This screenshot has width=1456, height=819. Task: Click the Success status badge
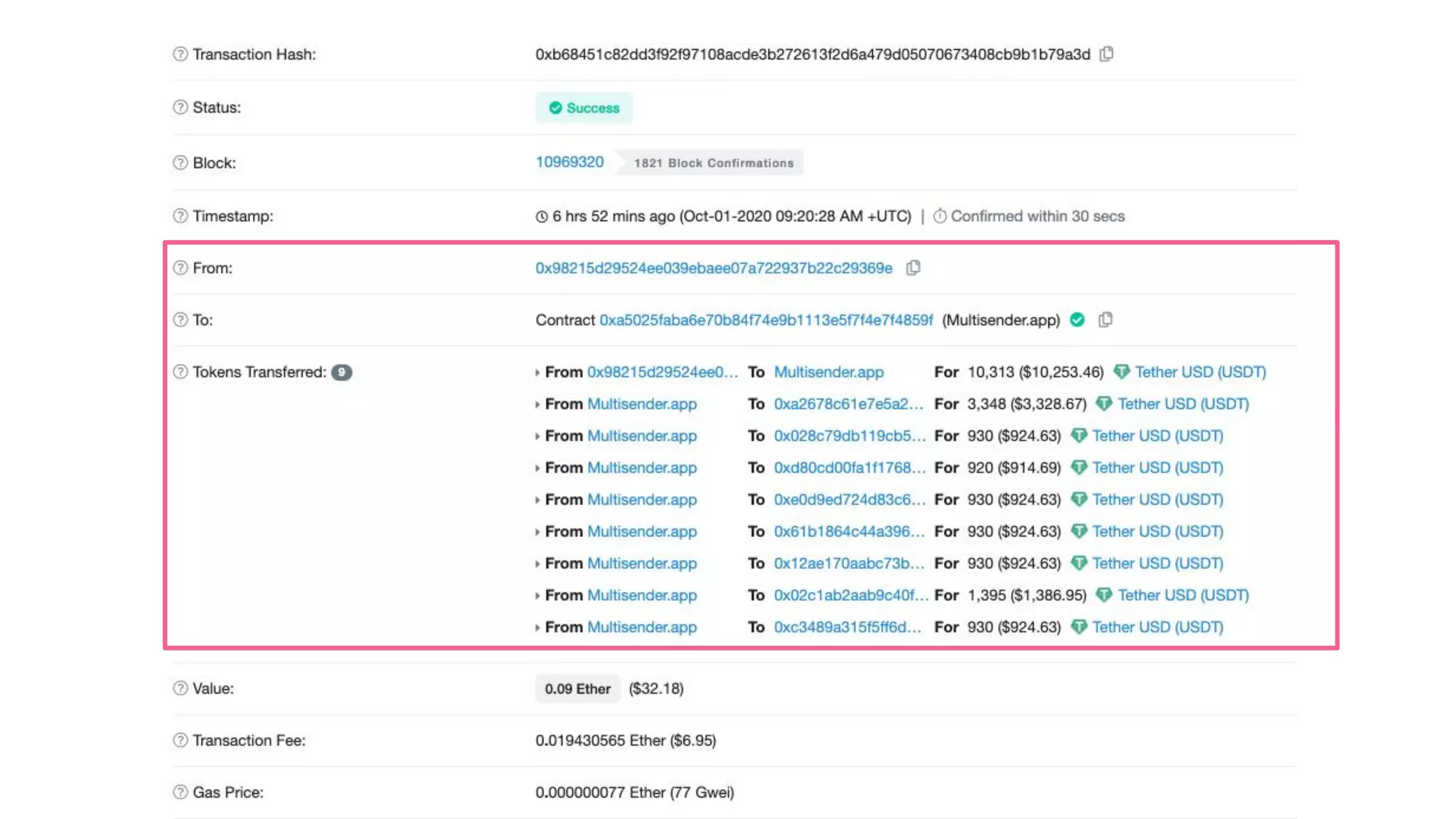coord(584,108)
